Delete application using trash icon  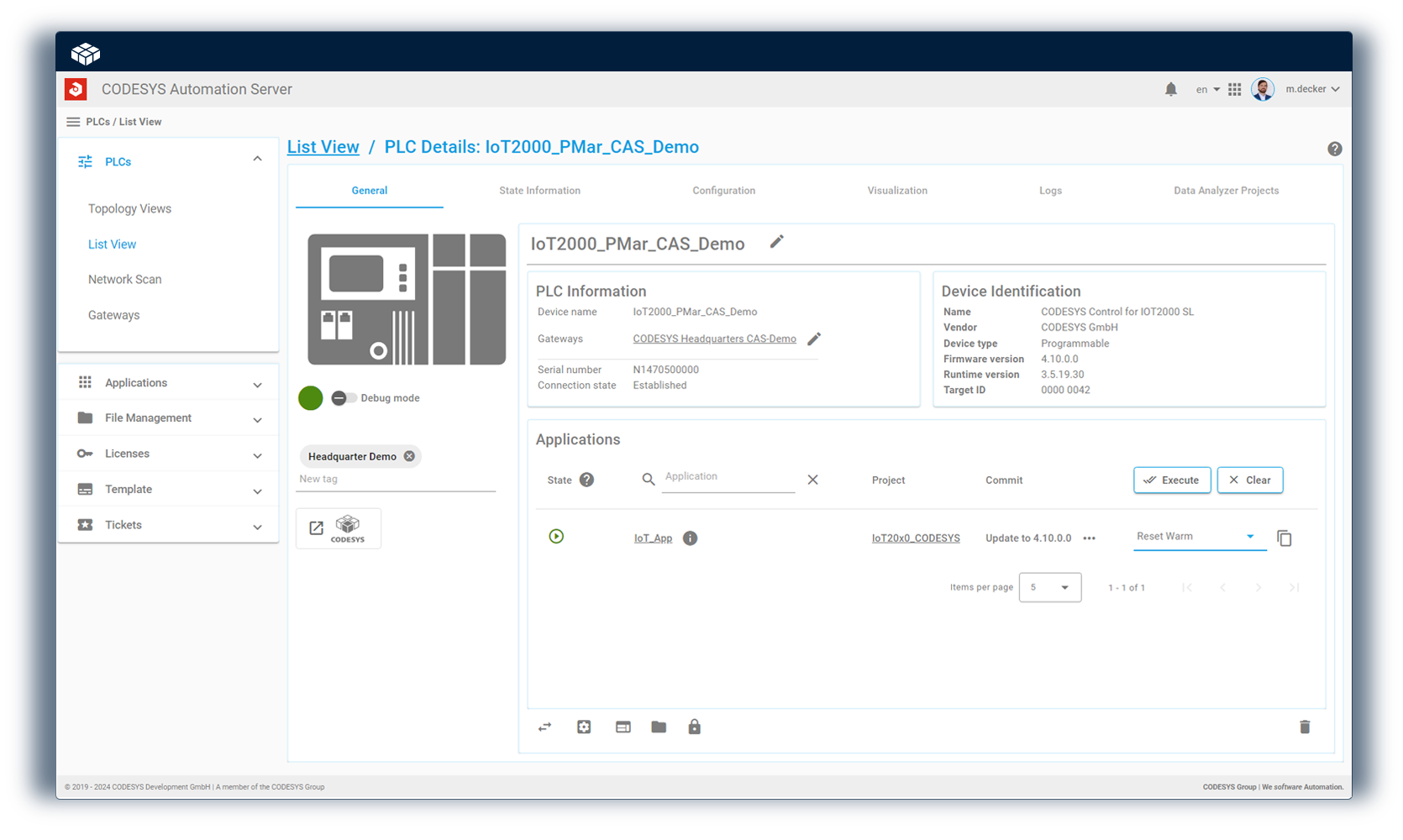click(1305, 727)
